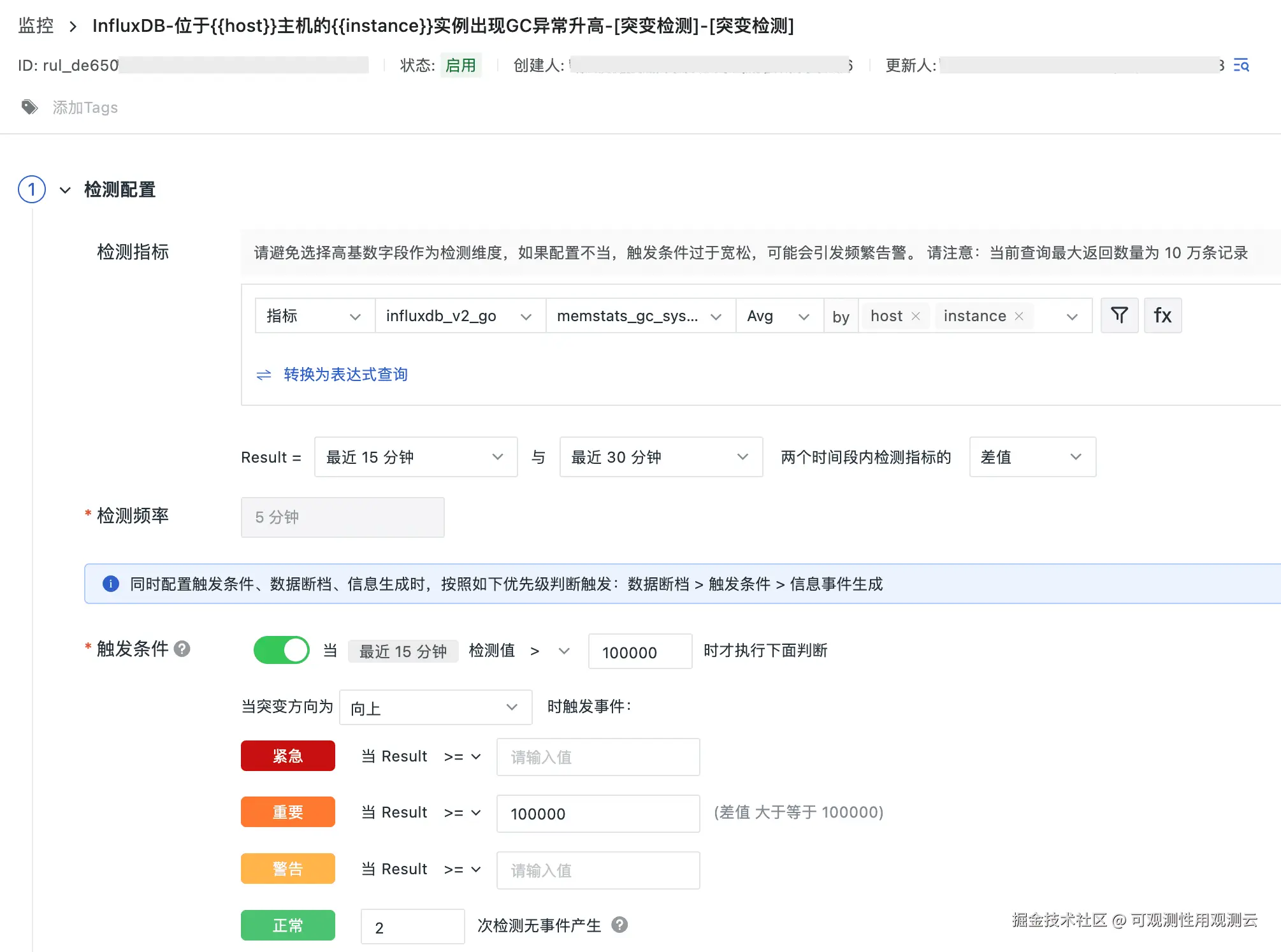1281x952 pixels.
Task: Click the fx function icon
Action: tap(1162, 315)
